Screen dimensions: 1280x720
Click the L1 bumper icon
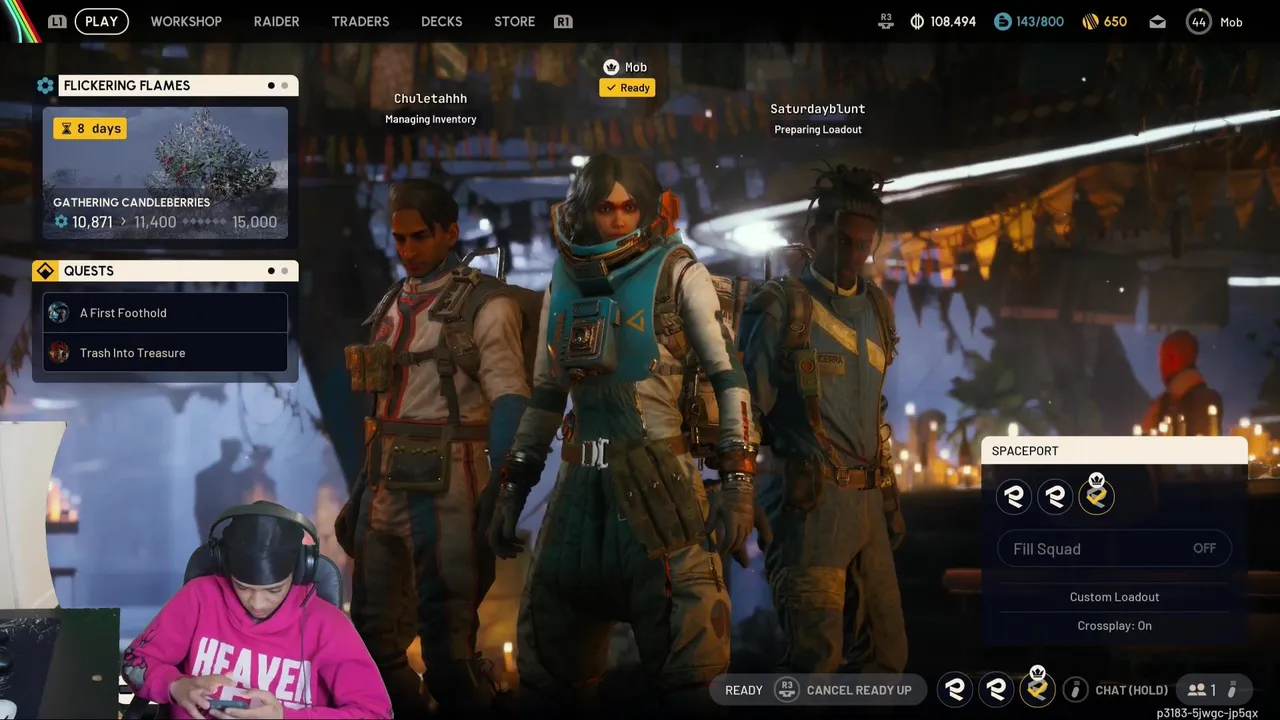coord(57,21)
